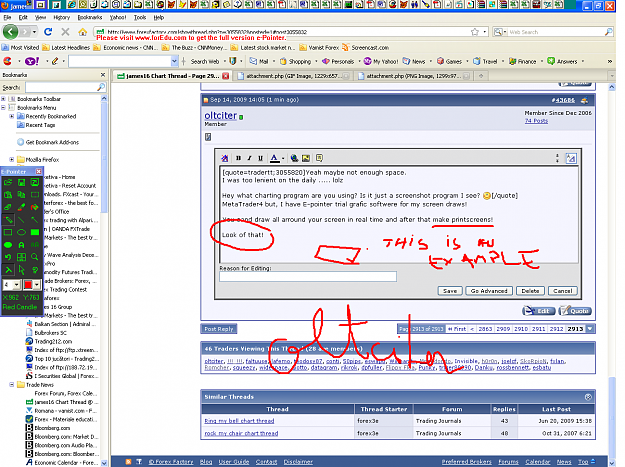Click the Save button in the editor
This screenshot has width=625, height=467.
[x=450, y=291]
